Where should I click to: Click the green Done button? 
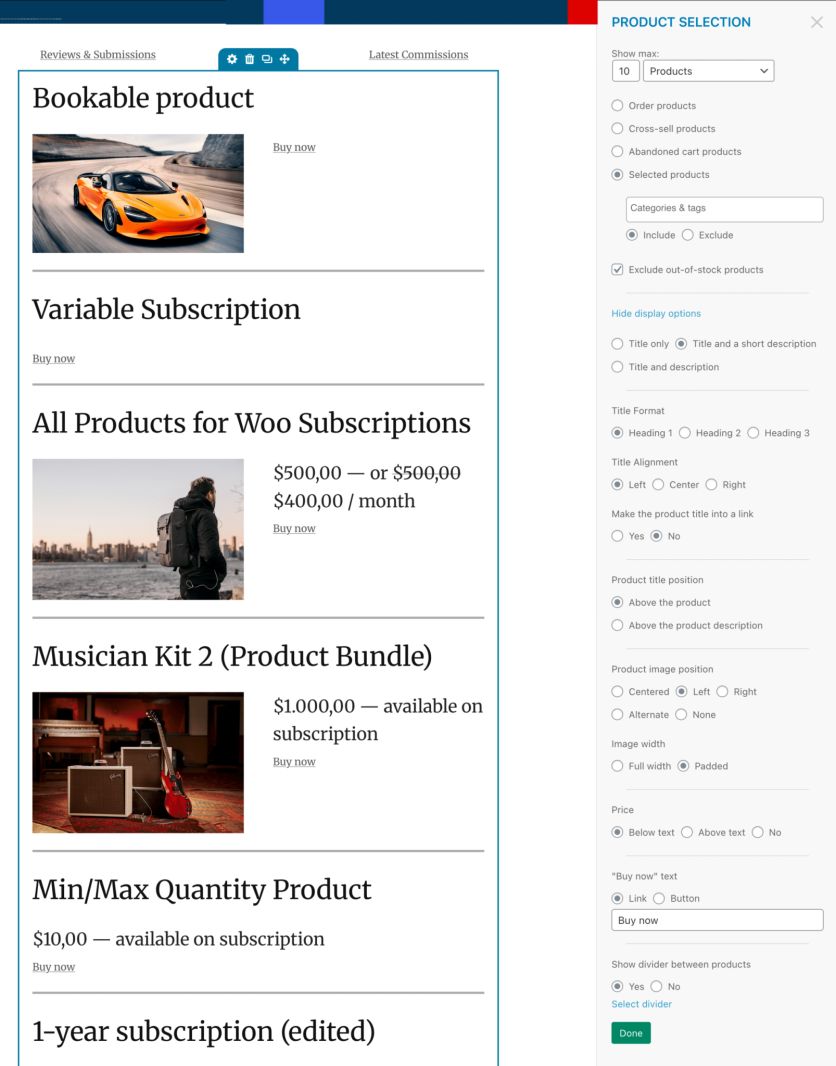[x=631, y=1033]
